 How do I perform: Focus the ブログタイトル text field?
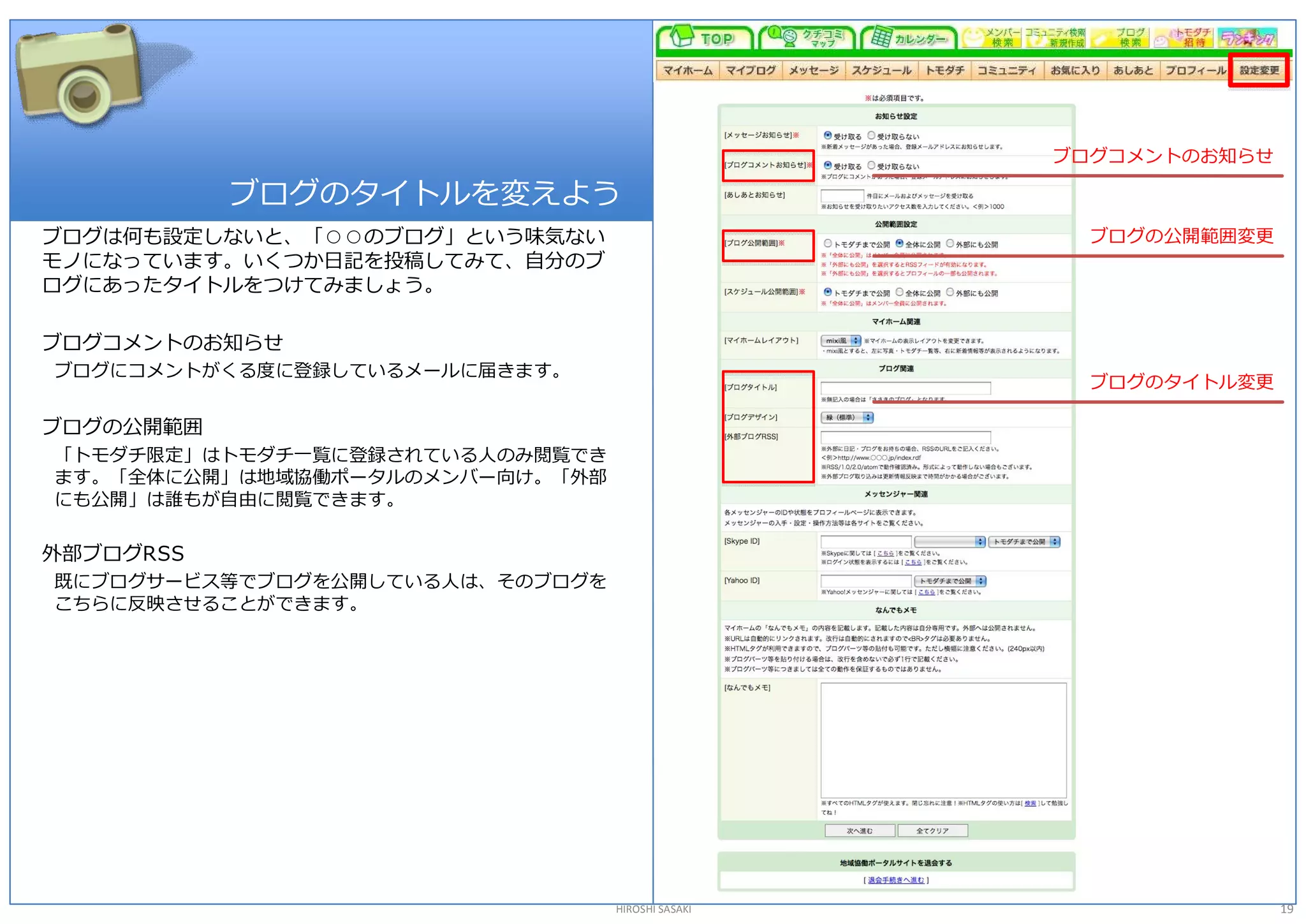point(906,388)
